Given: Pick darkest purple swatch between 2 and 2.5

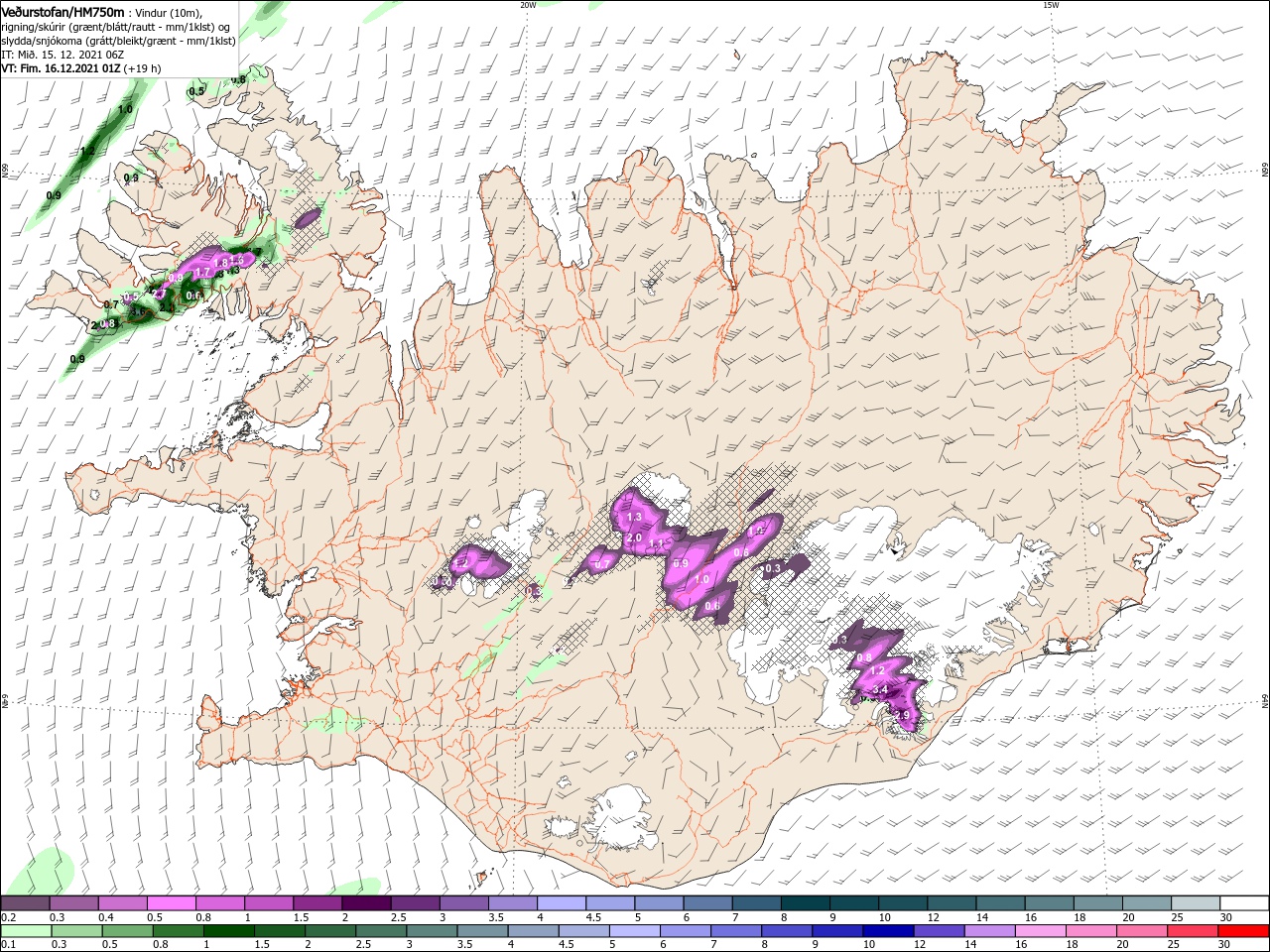Looking at the screenshot, I should click(x=366, y=903).
